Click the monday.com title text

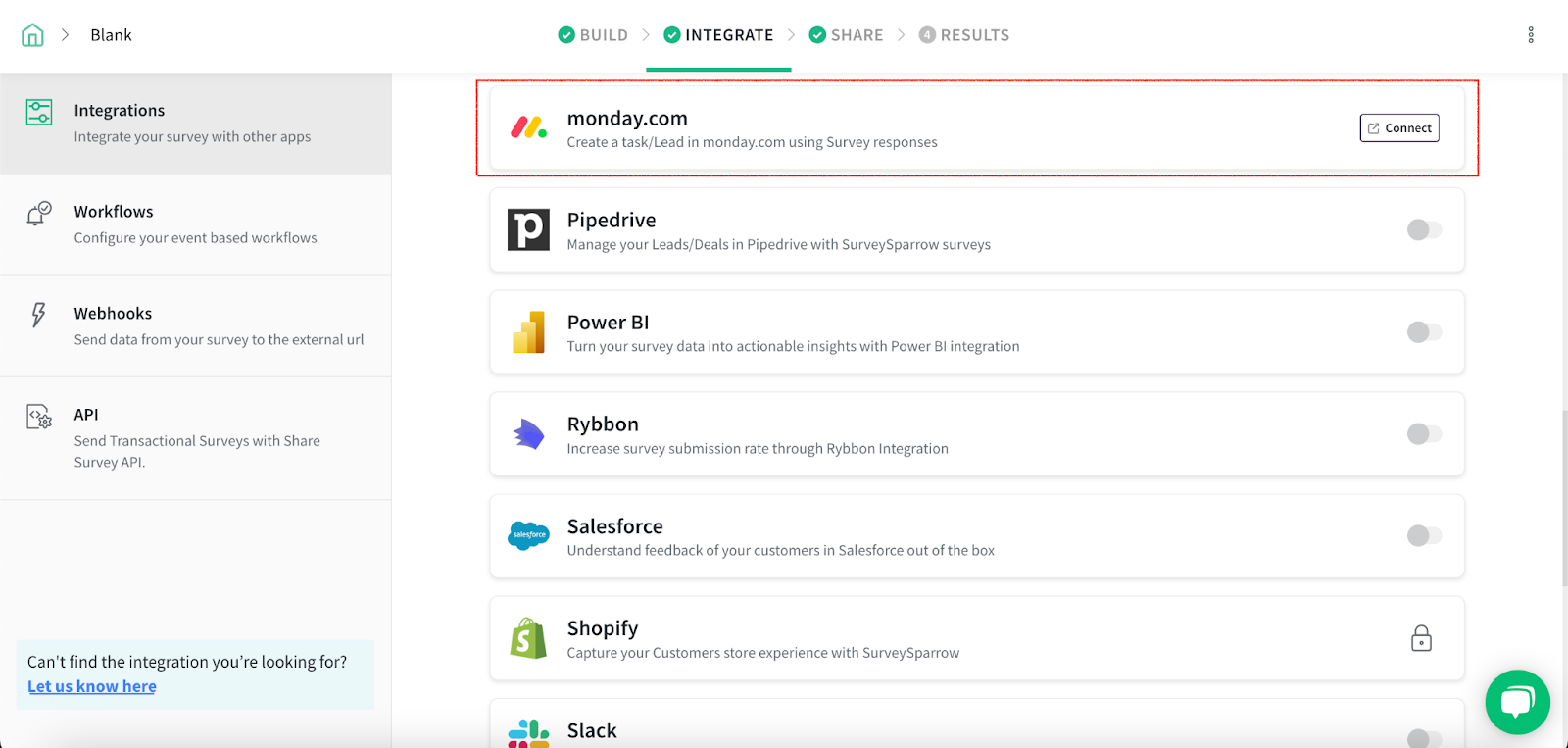(627, 119)
